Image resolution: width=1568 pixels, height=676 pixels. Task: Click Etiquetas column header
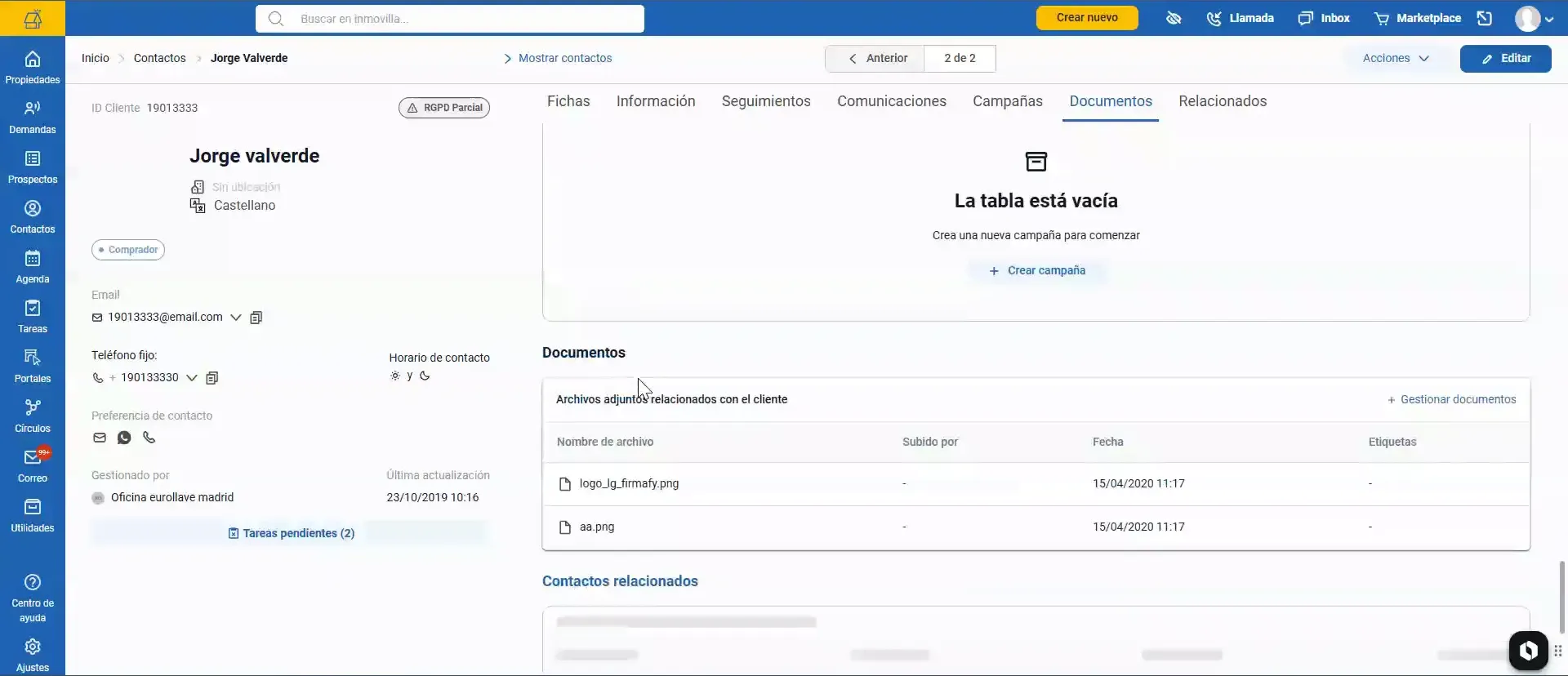[1392, 442]
